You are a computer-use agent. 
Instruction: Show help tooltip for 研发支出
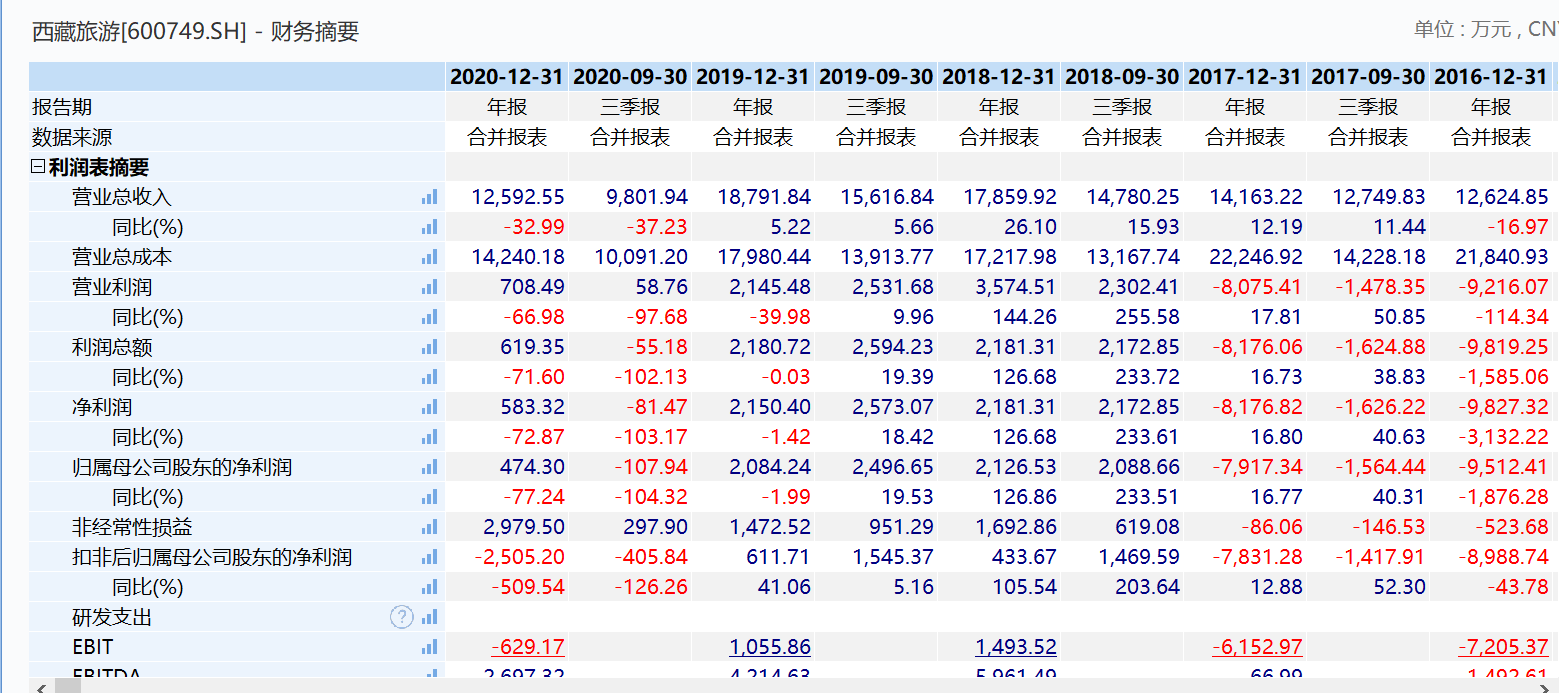click(401, 617)
